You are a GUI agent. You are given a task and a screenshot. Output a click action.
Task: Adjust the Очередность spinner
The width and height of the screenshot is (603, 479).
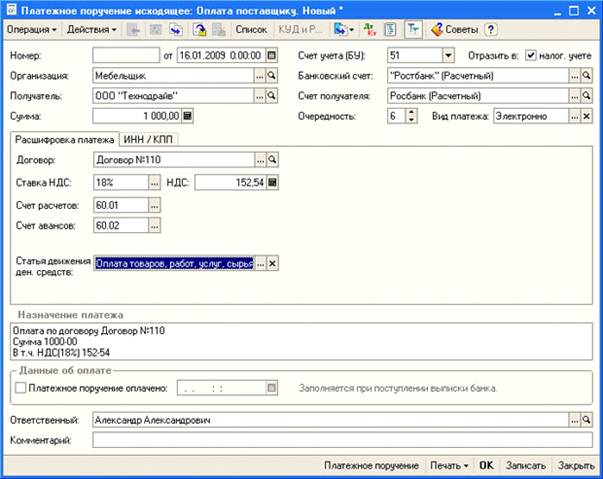click(411, 116)
